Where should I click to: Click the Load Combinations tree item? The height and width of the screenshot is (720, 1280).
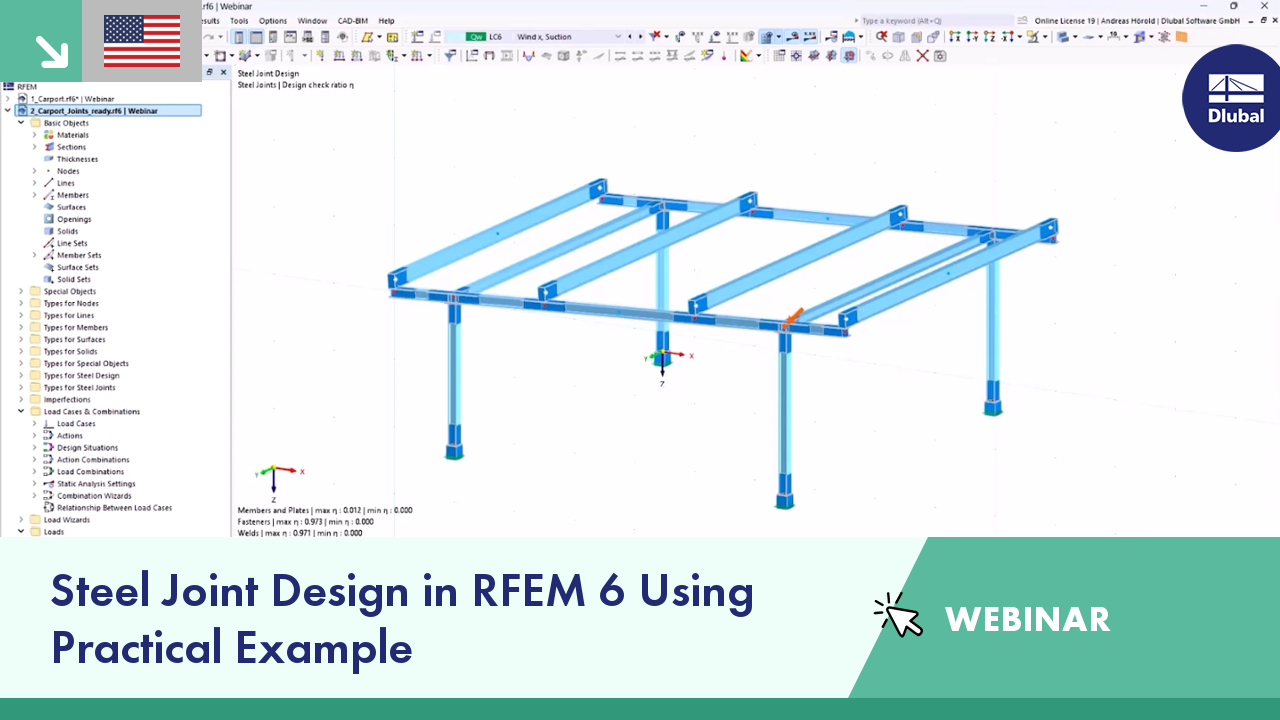click(x=90, y=471)
